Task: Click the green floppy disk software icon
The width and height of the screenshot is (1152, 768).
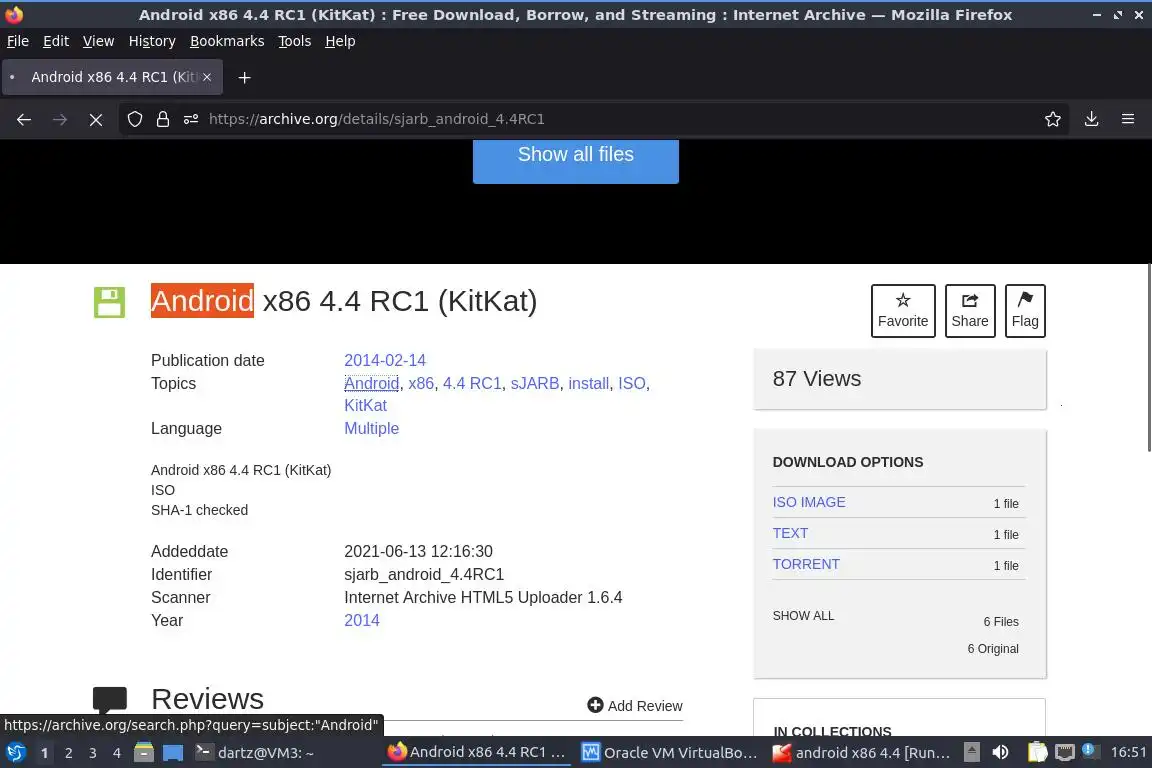Action: [x=109, y=302]
